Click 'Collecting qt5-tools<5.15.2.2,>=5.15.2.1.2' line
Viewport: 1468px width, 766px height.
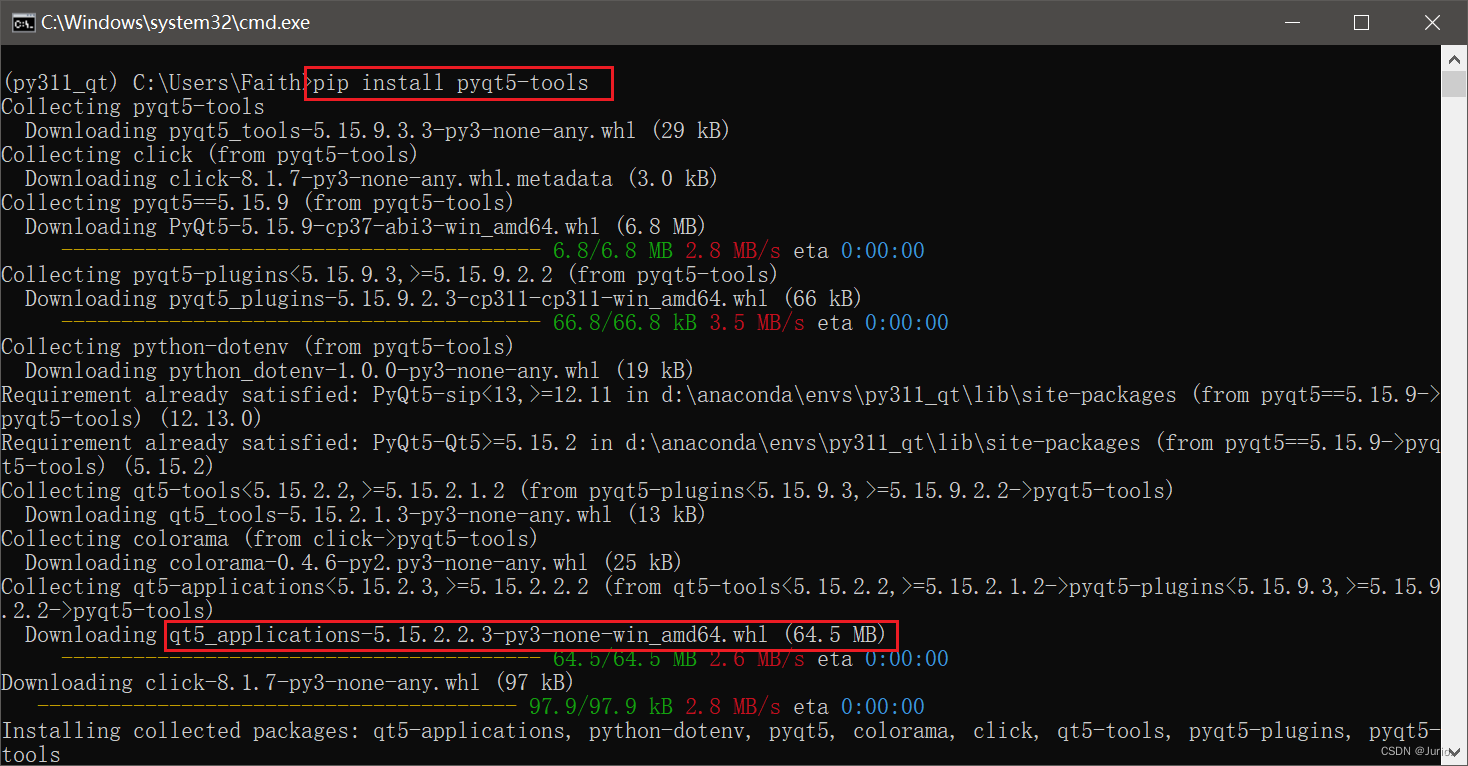[x=588, y=491]
